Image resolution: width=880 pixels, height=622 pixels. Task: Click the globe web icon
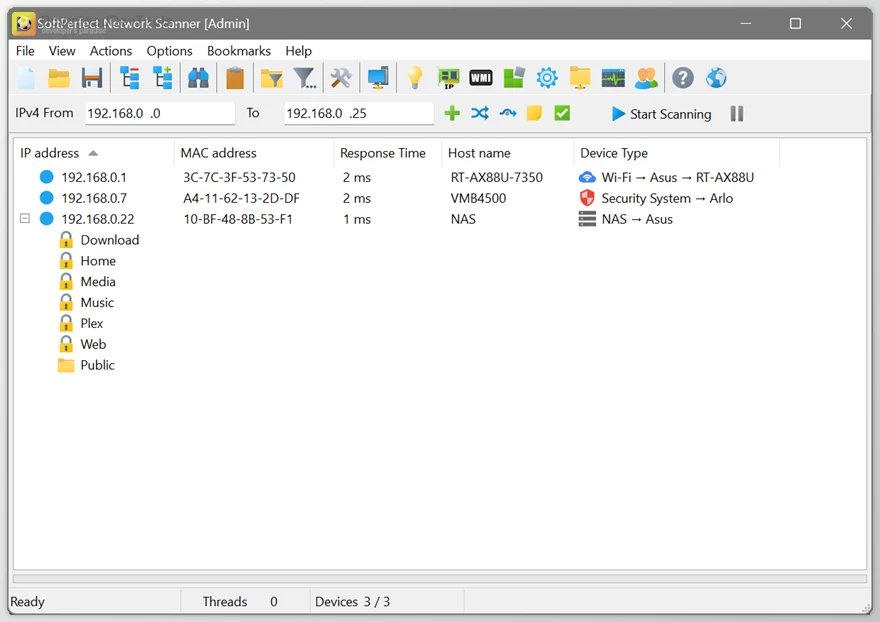point(716,78)
